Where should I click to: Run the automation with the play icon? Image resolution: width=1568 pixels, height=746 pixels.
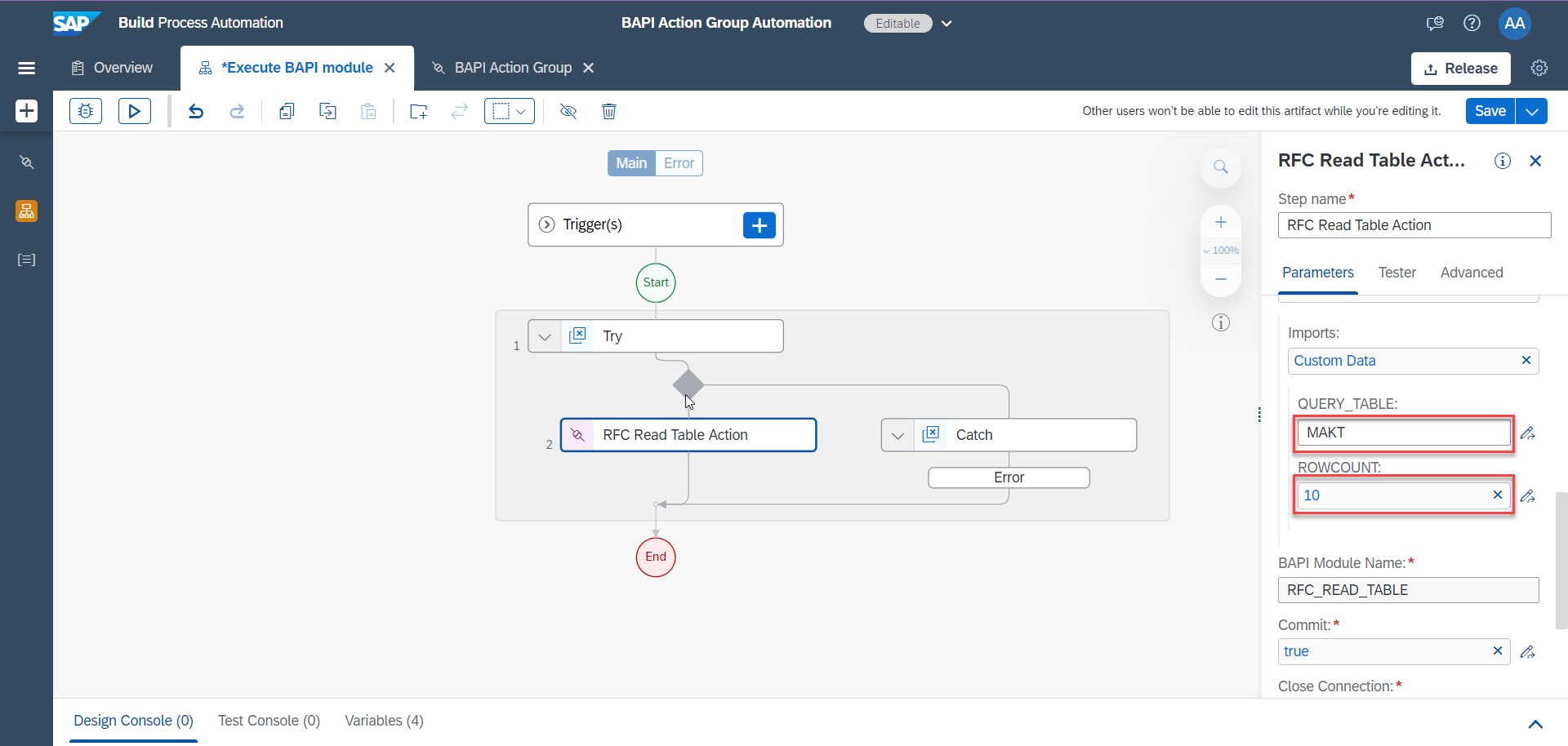point(135,111)
